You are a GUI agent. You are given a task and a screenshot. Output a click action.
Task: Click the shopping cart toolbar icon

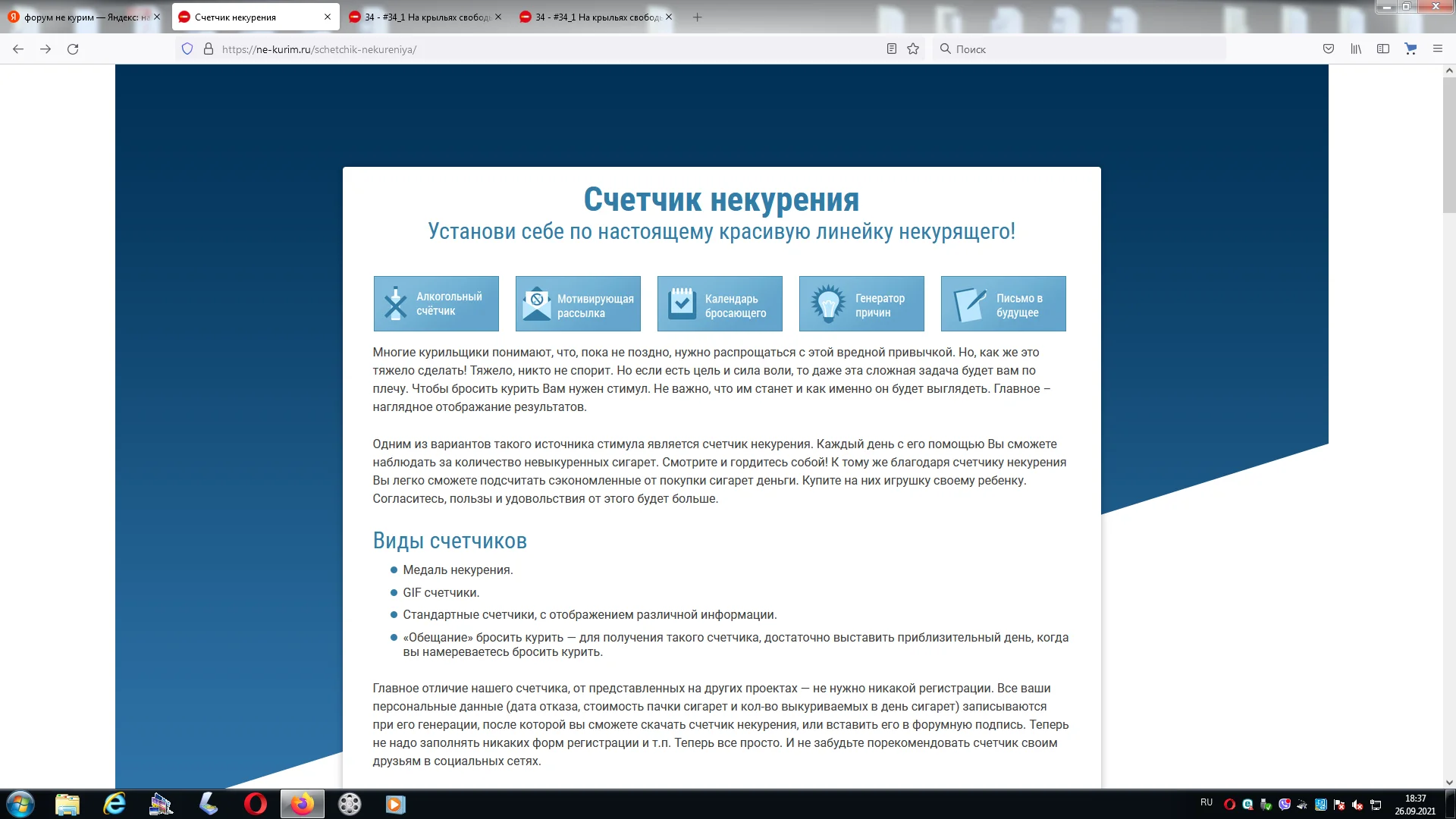[x=1410, y=49]
